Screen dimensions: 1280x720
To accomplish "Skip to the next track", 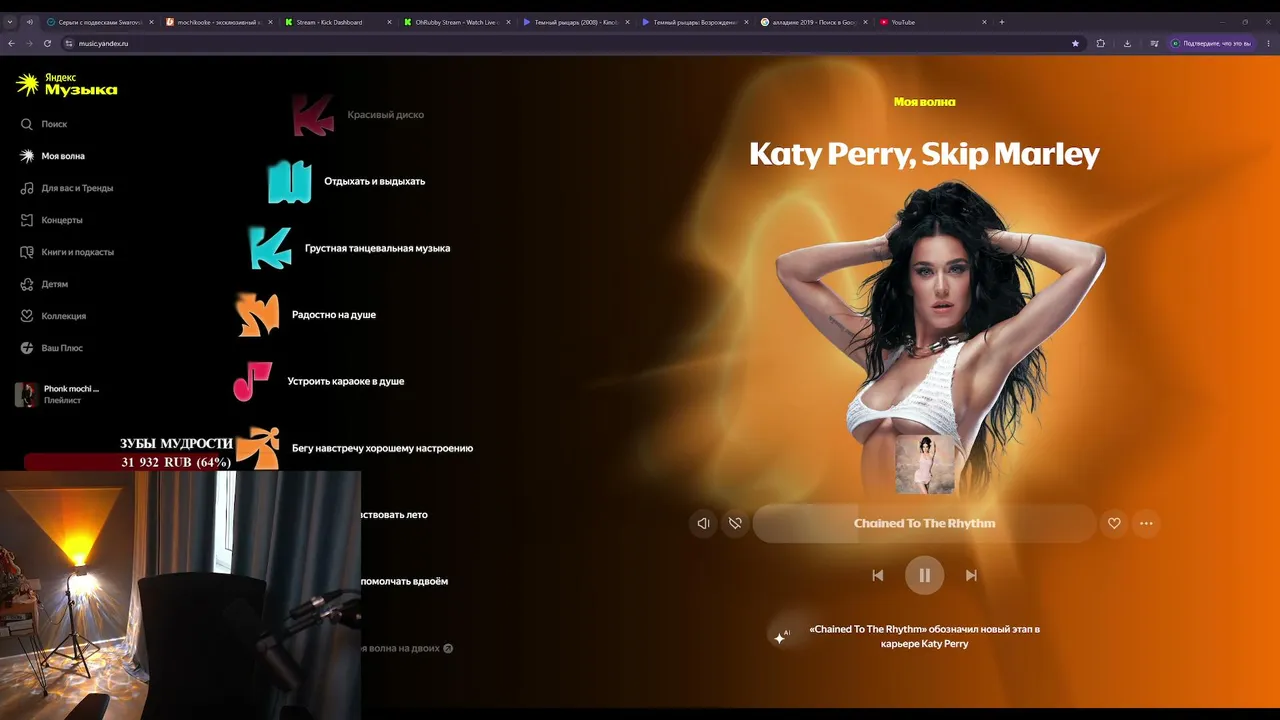I will (x=971, y=575).
